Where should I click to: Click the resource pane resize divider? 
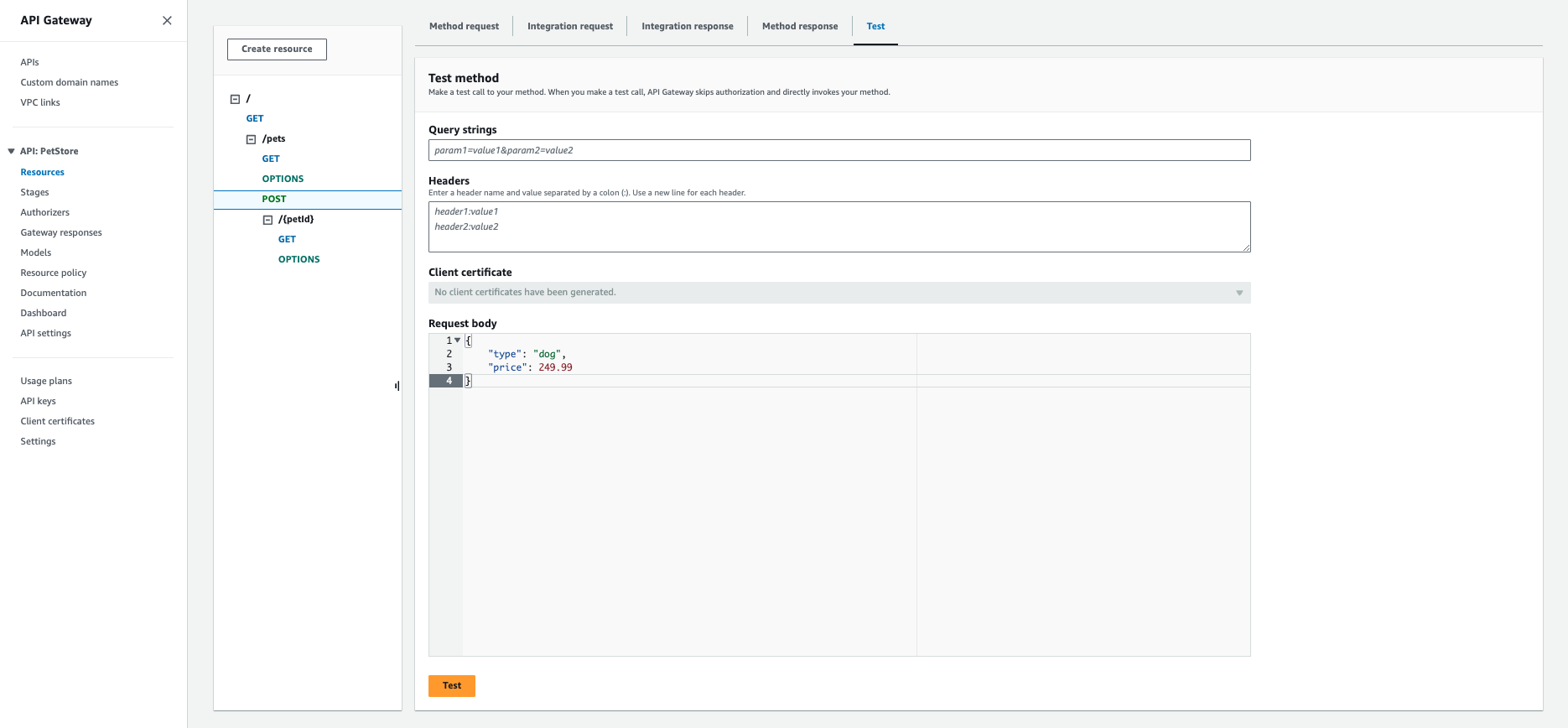pyautogui.click(x=397, y=386)
